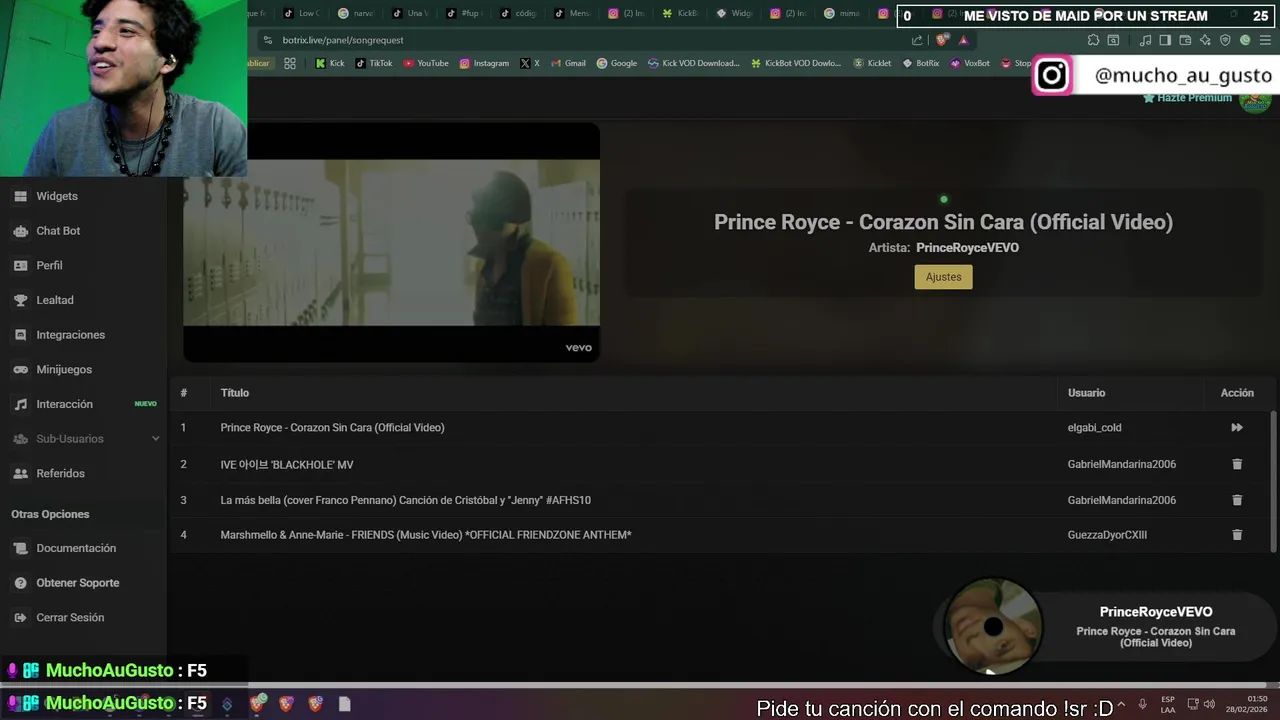Open the Instagram bookmark
Screen dimensions: 1280x720
coord(484,63)
